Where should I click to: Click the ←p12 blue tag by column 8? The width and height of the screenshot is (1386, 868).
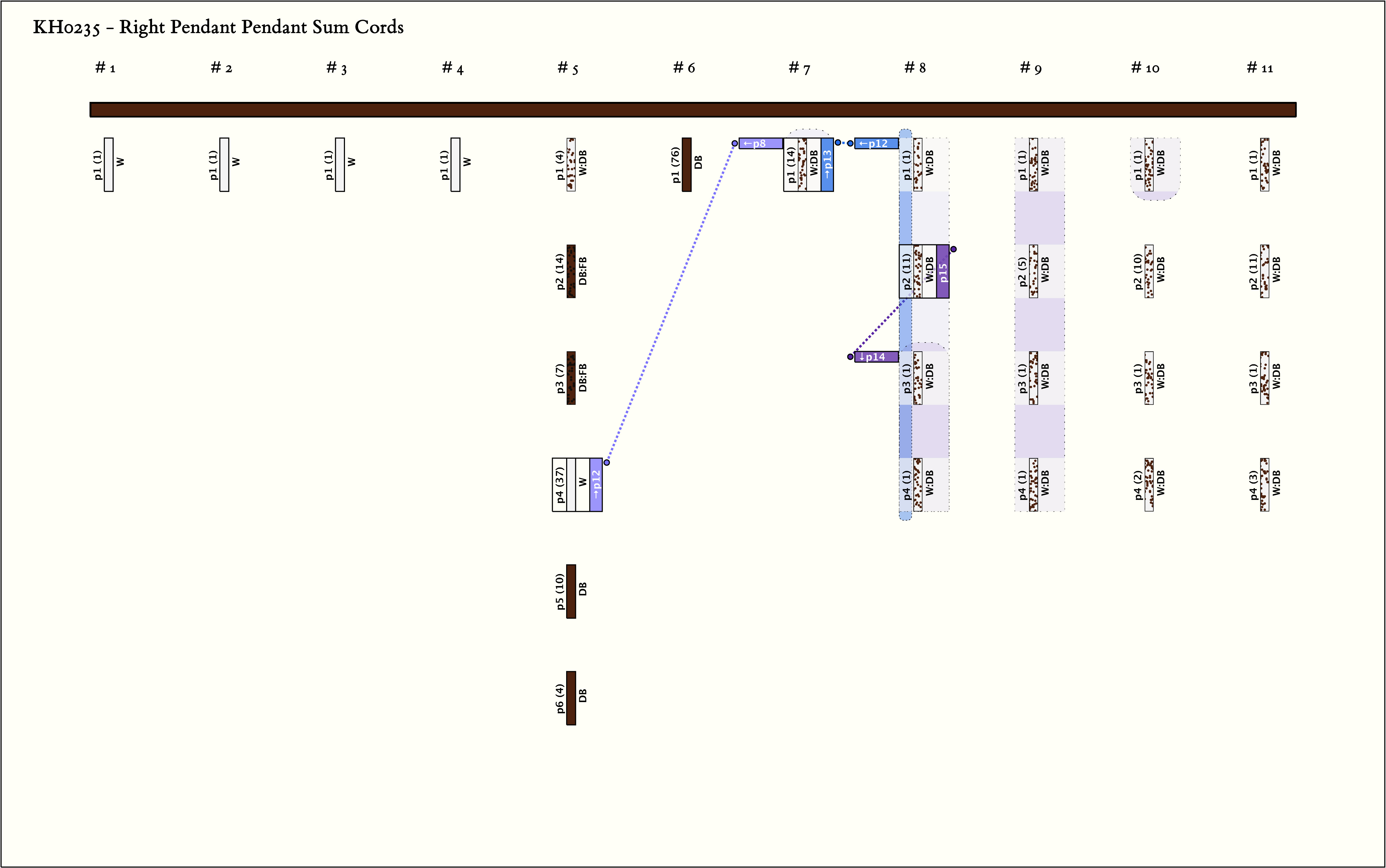876,144
